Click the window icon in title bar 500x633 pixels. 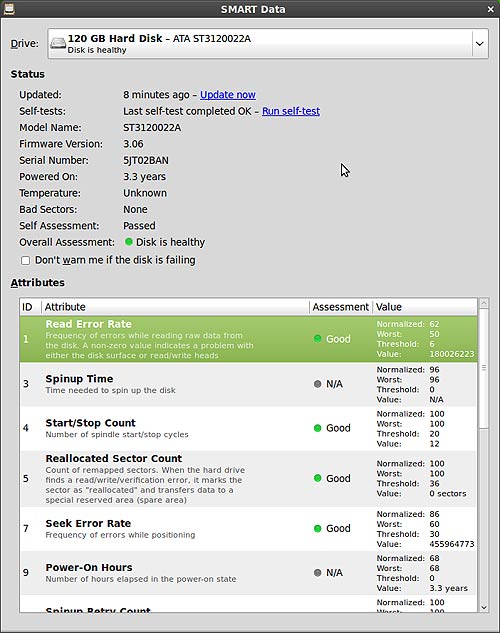pyautogui.click(x=9, y=8)
